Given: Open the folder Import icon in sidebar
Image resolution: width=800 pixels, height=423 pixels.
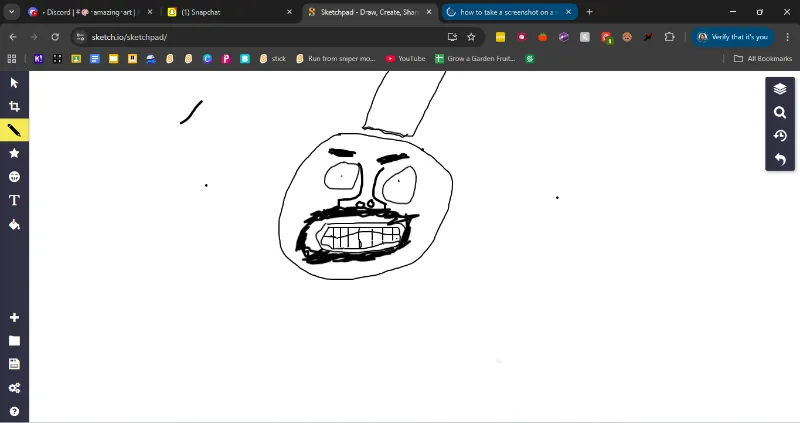Looking at the screenshot, I should tap(14, 341).
